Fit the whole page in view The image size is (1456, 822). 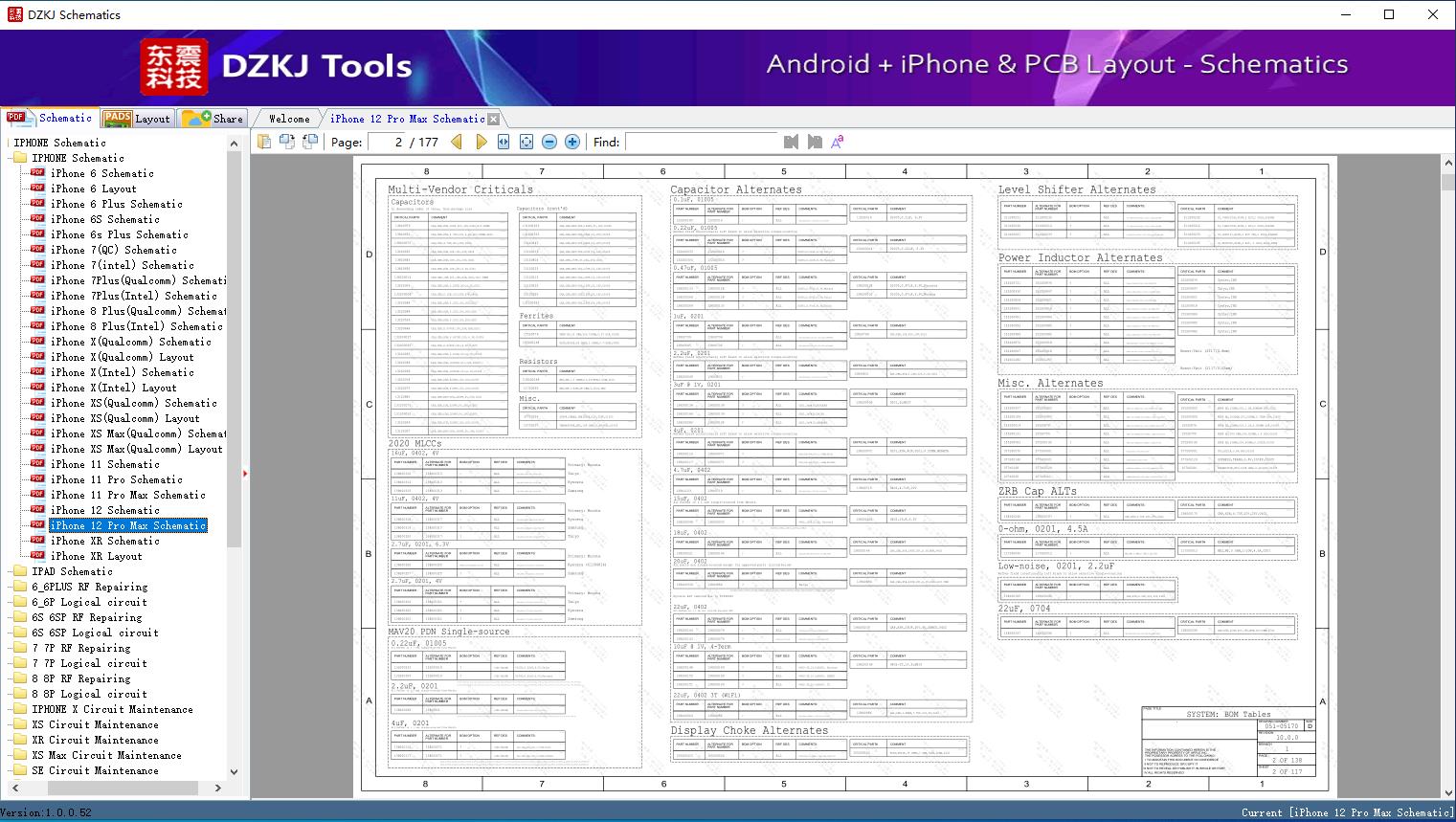click(526, 142)
